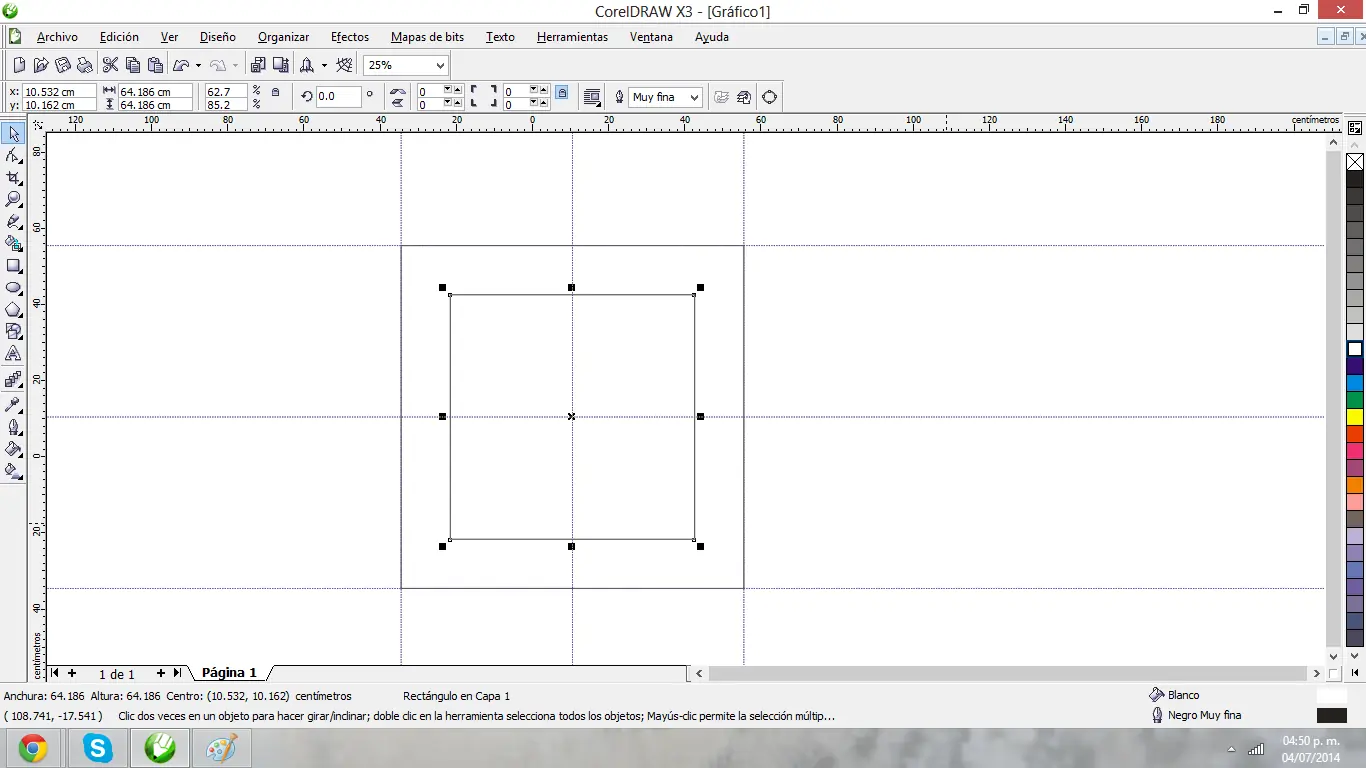The height and width of the screenshot is (768, 1366).
Task: Click the Print icon in toolbar
Action: (85, 65)
